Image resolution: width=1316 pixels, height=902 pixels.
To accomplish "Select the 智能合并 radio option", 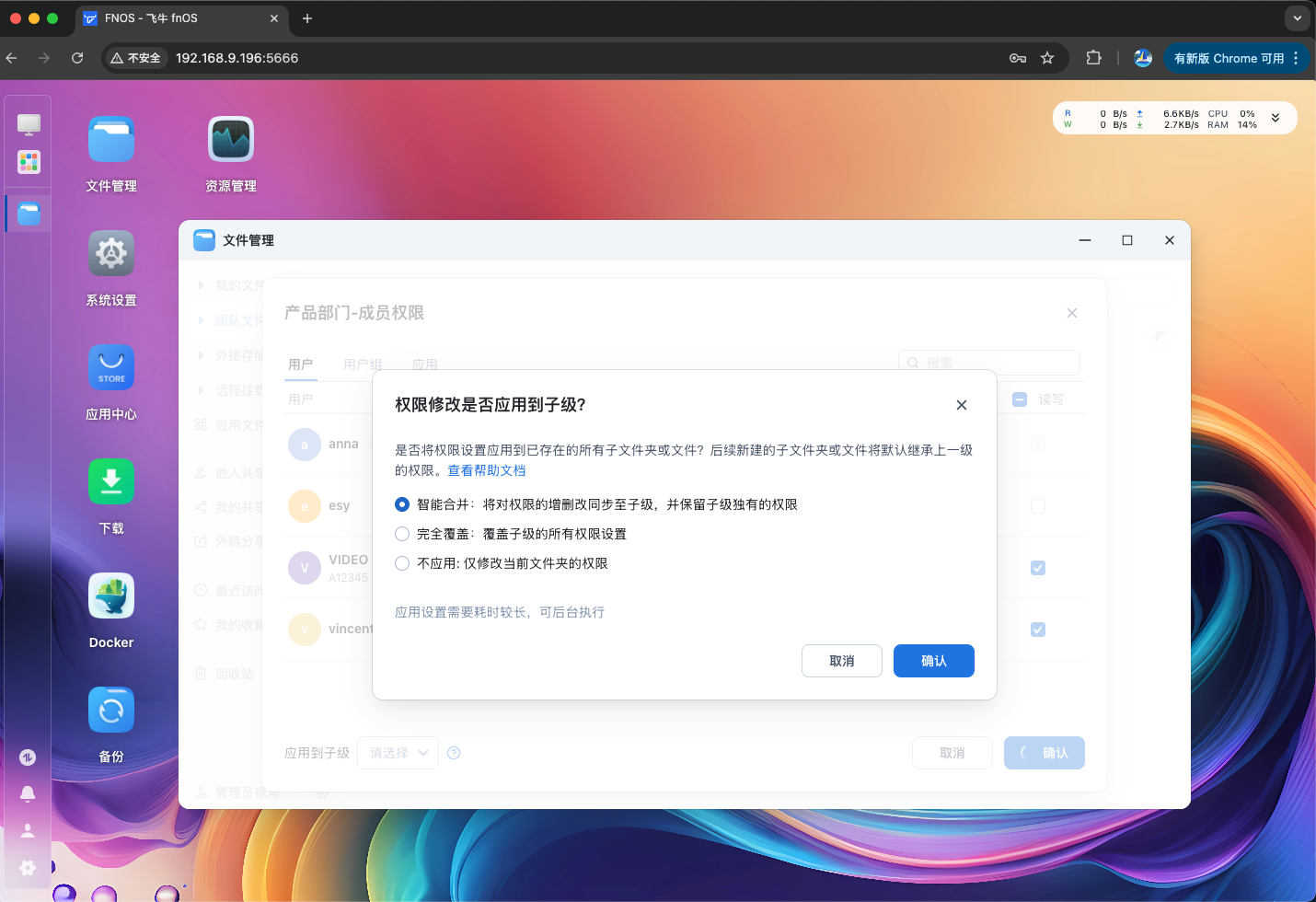I will point(402,504).
